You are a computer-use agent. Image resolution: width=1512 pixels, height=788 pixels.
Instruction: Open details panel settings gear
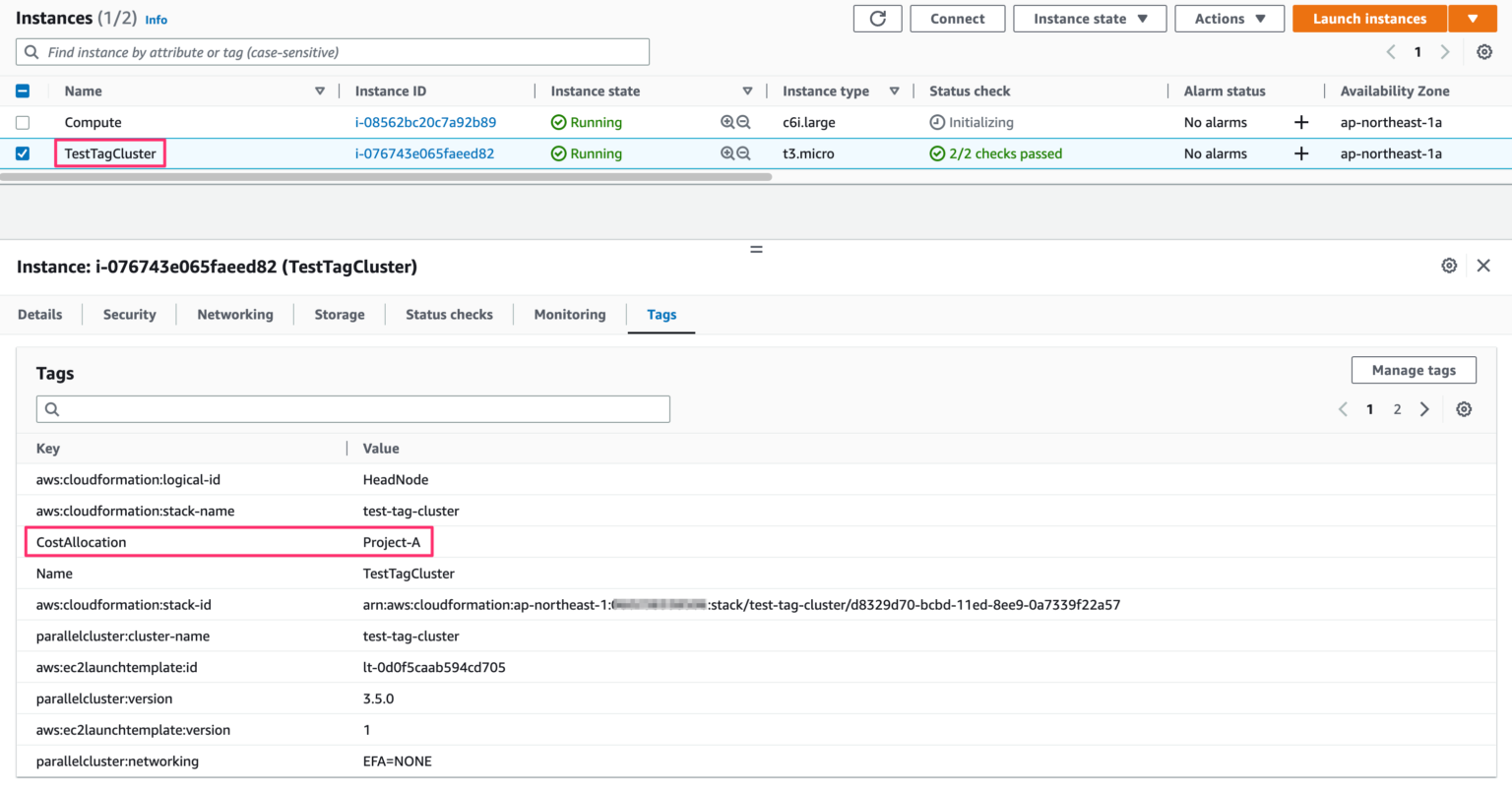[x=1449, y=266]
